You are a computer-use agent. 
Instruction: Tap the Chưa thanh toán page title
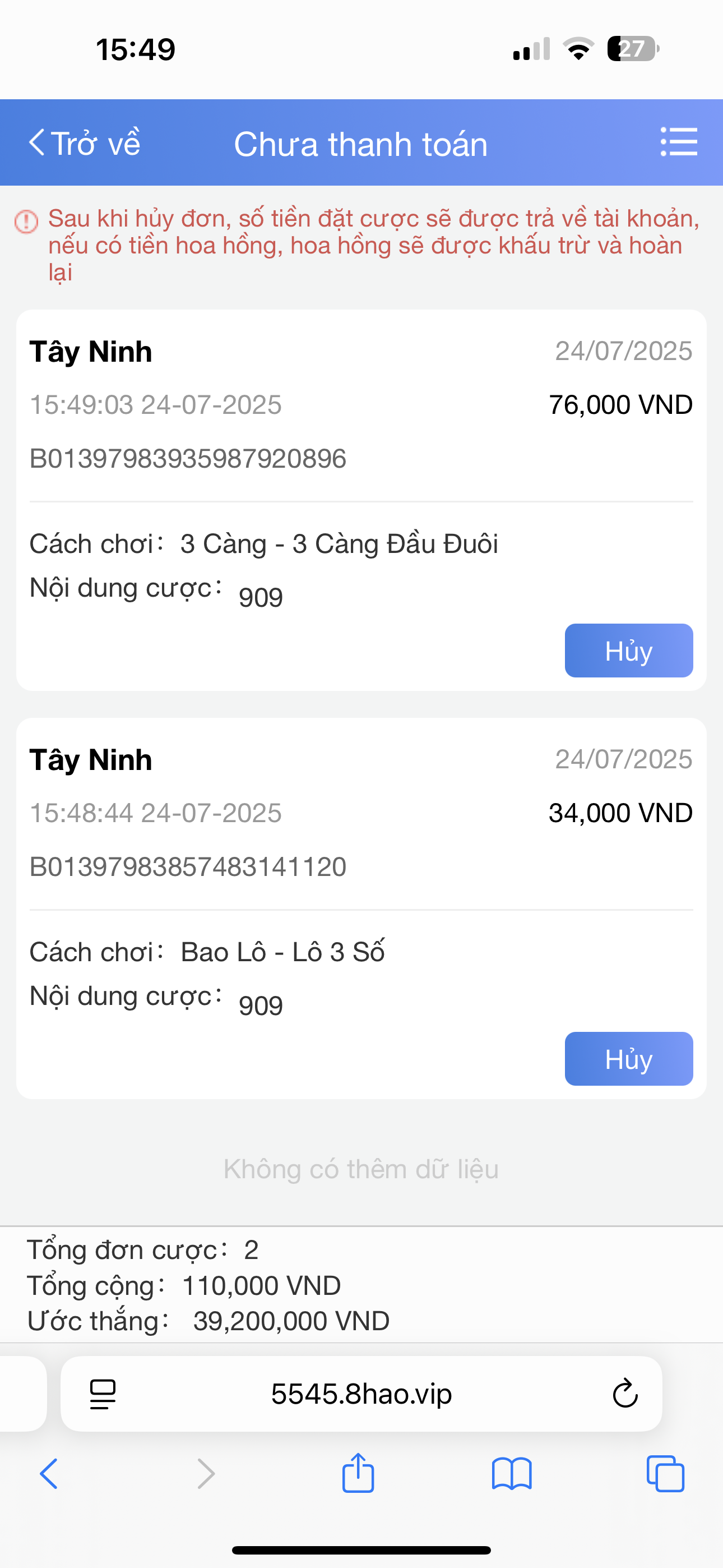(361, 144)
